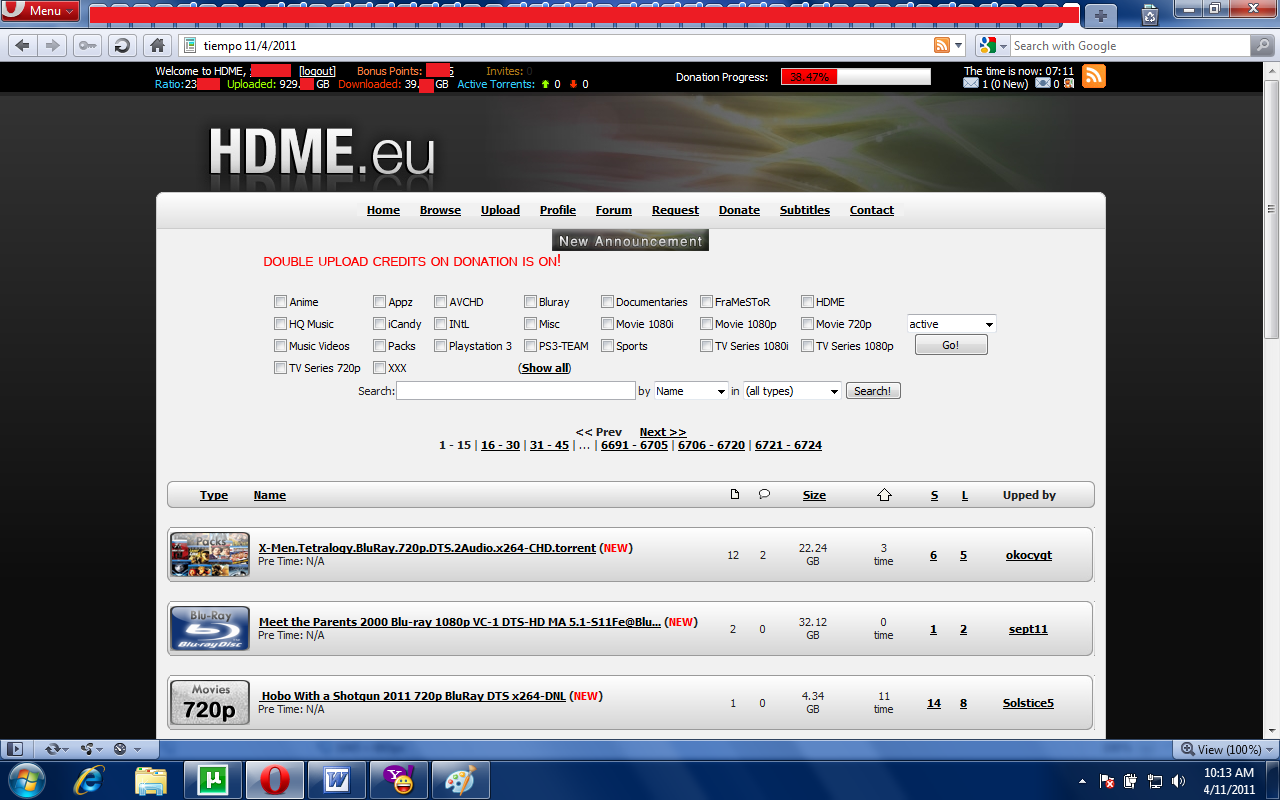Check the Movie 1080p checkbox
The image size is (1280, 800).
tap(706, 323)
